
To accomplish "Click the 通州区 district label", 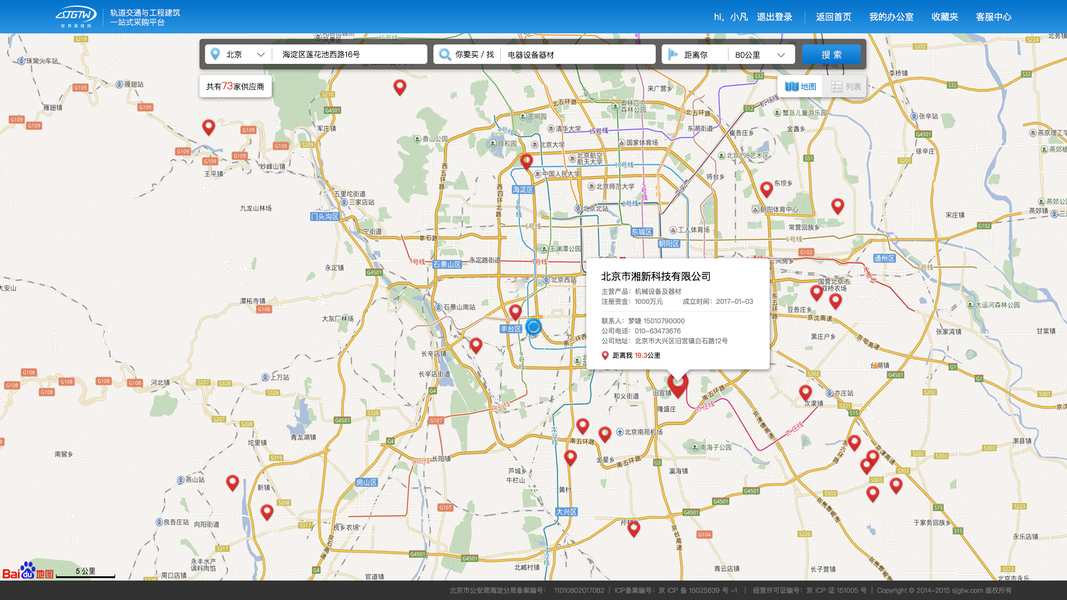I will [884, 259].
